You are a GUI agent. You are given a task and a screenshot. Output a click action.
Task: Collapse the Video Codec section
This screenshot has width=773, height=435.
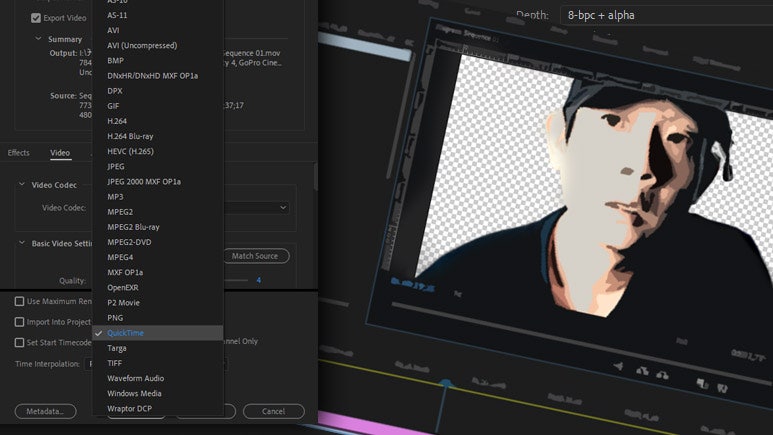tap(22, 184)
